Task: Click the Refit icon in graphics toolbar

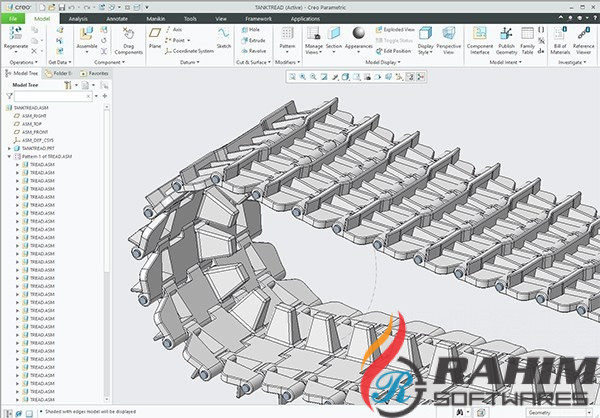Action: [x=292, y=77]
